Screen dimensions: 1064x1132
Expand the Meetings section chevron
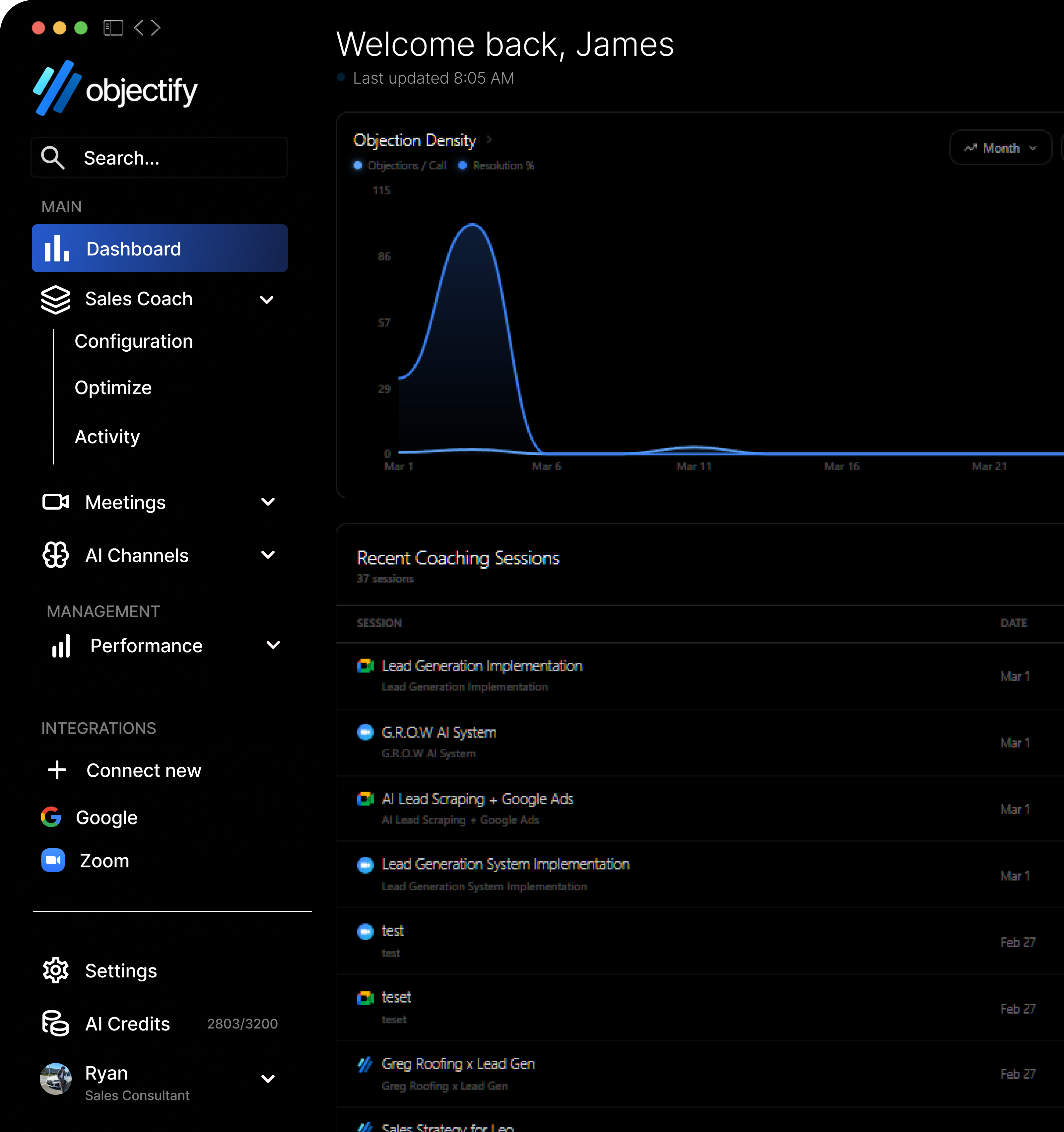tap(268, 502)
